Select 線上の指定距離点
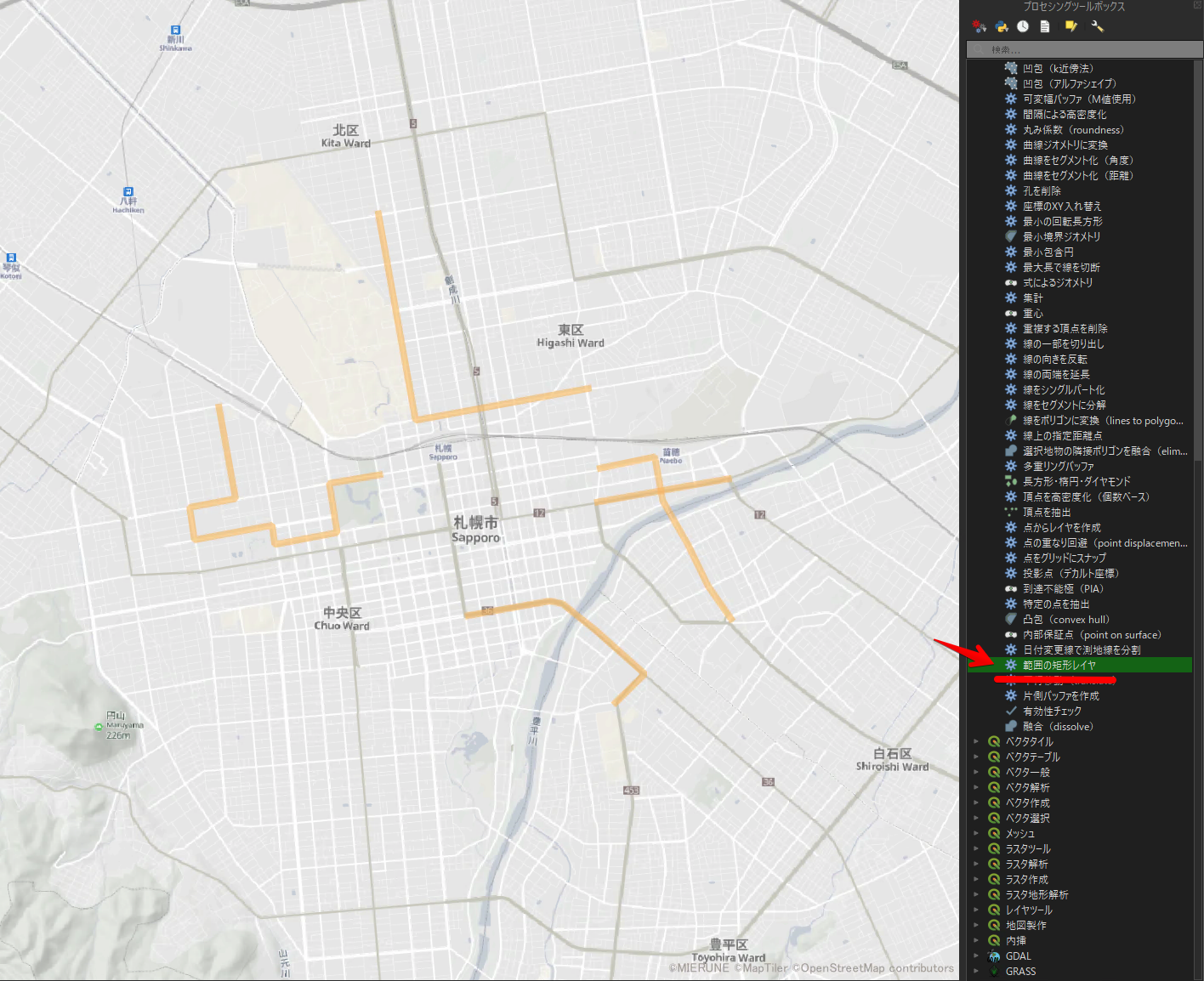Image resolution: width=1204 pixels, height=981 pixels. pos(1063,435)
